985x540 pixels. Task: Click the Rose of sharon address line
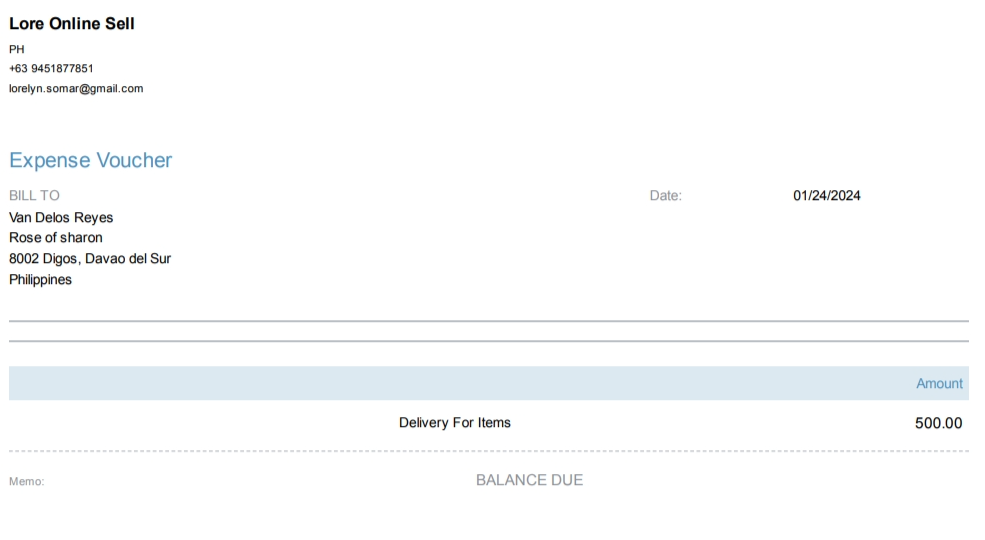point(56,238)
